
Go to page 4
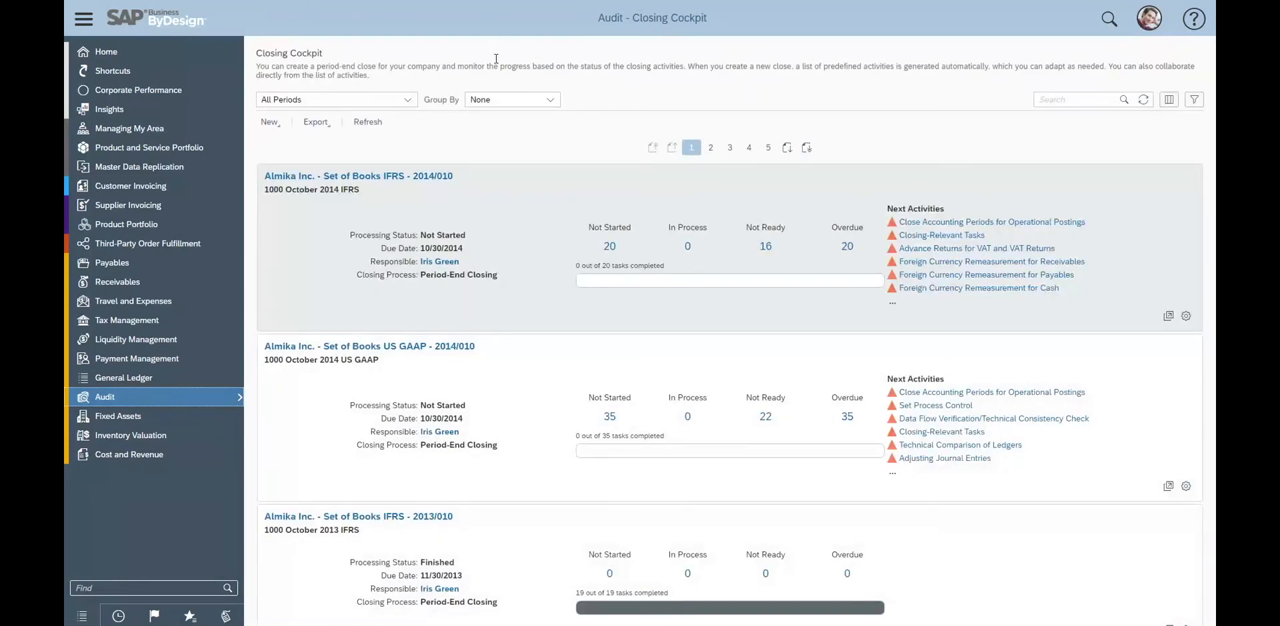tap(748, 147)
